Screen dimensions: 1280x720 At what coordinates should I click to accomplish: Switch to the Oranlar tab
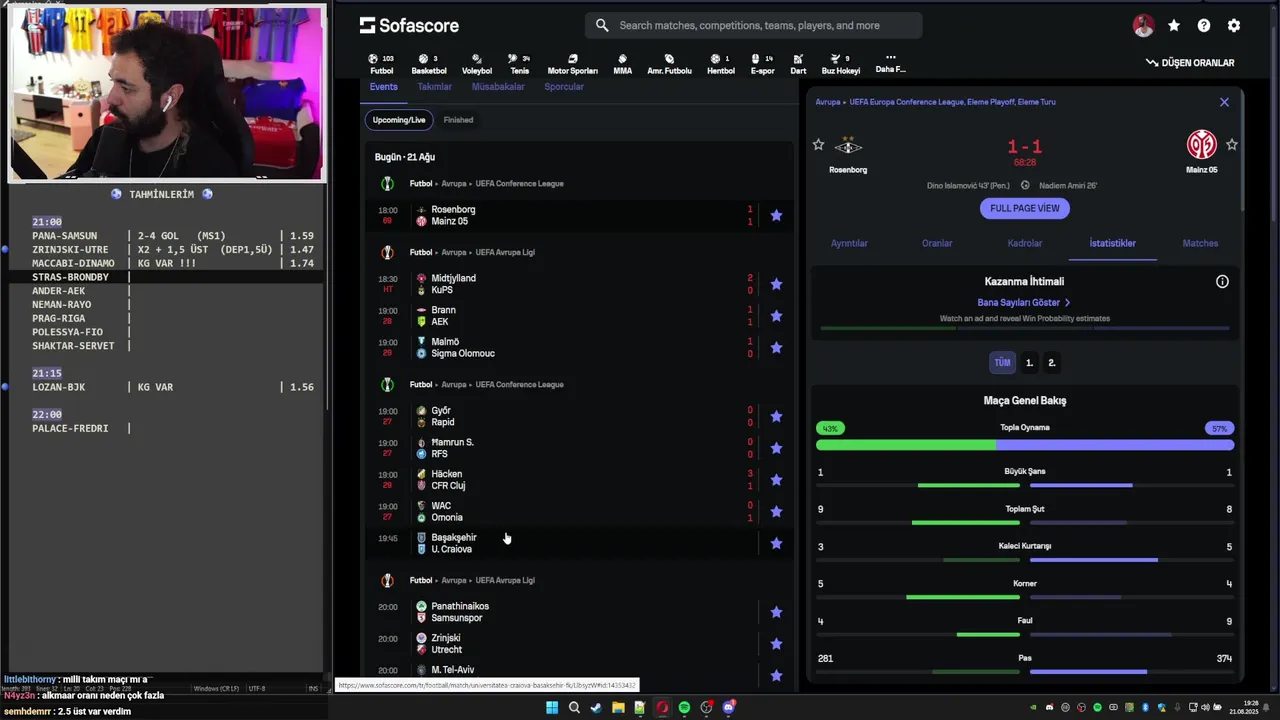pos(937,243)
